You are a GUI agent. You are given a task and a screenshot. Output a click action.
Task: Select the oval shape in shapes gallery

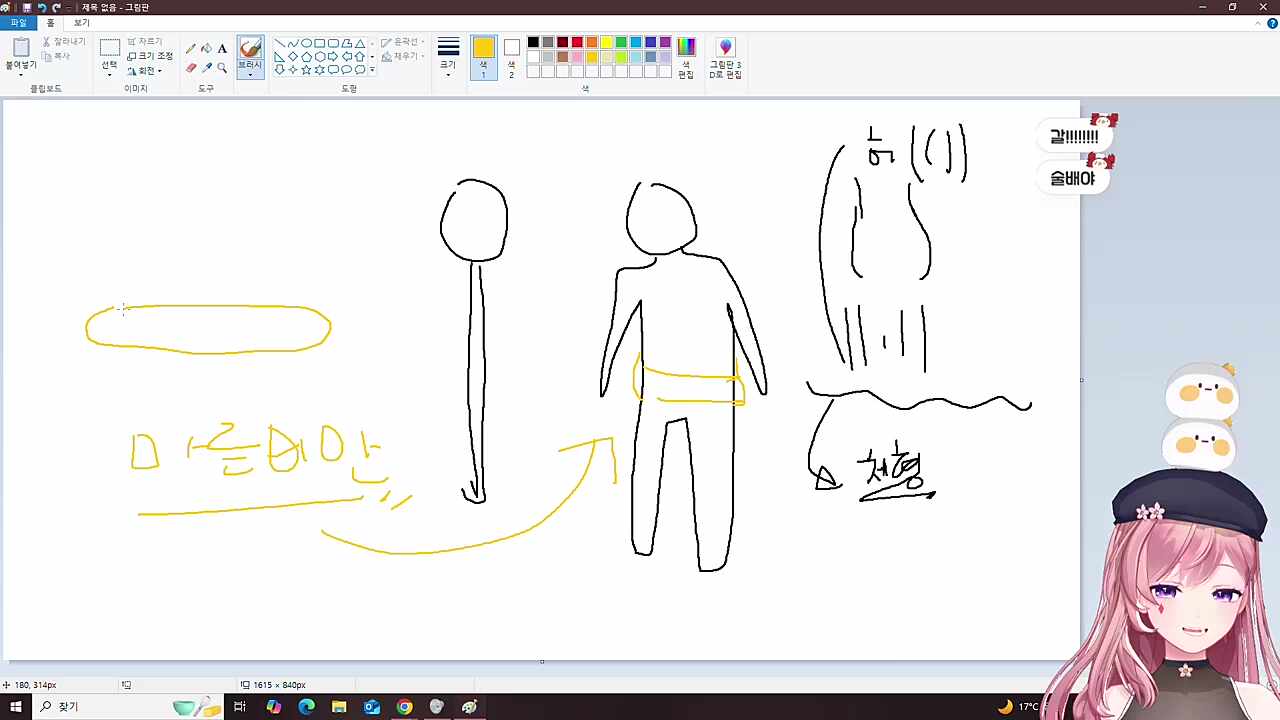tap(306, 43)
